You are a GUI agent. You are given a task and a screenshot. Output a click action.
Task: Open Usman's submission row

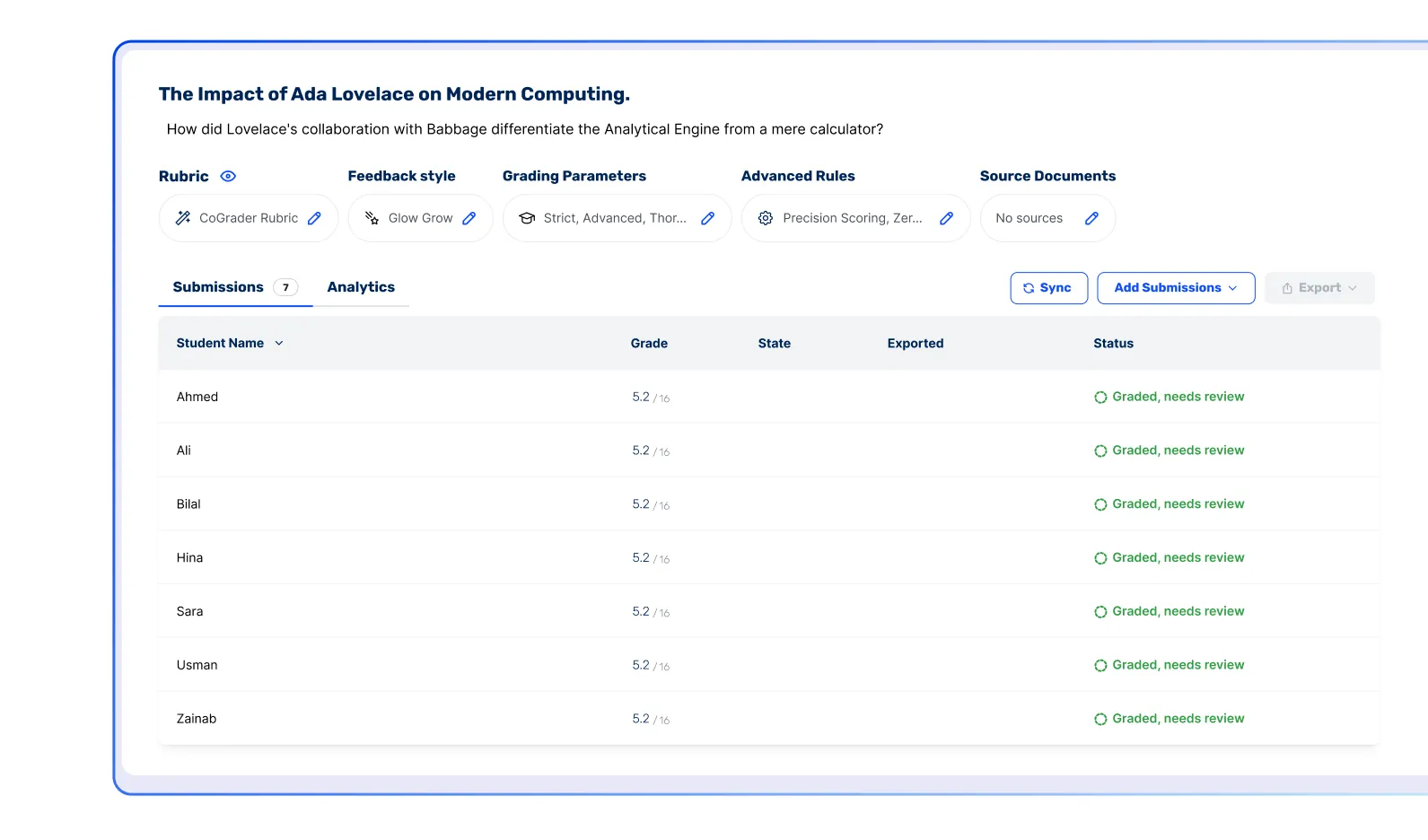(769, 665)
